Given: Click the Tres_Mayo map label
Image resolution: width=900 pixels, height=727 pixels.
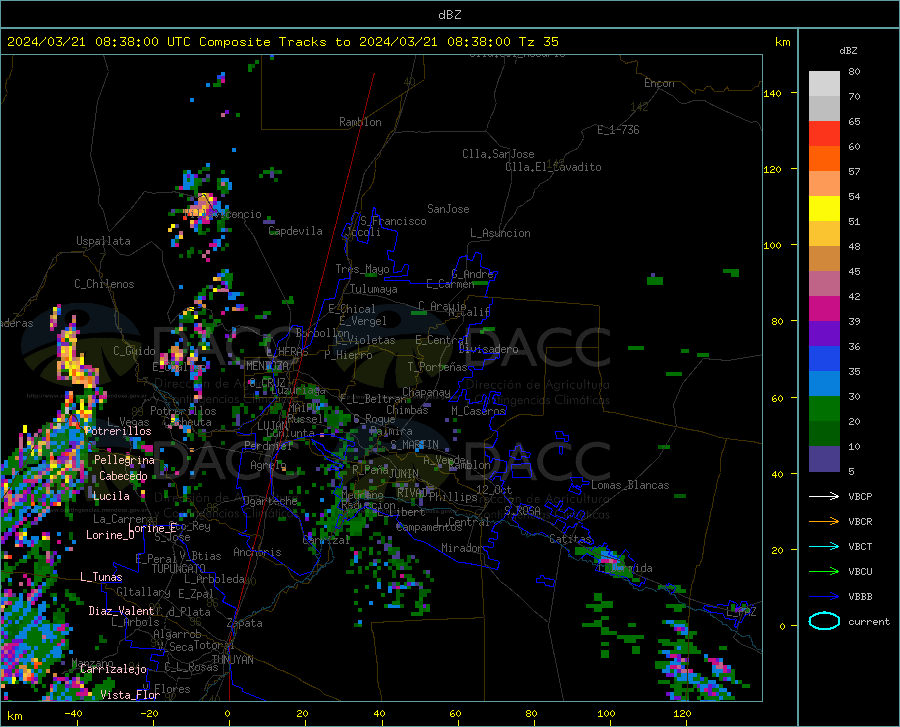Looking at the screenshot, I should click(x=362, y=269).
